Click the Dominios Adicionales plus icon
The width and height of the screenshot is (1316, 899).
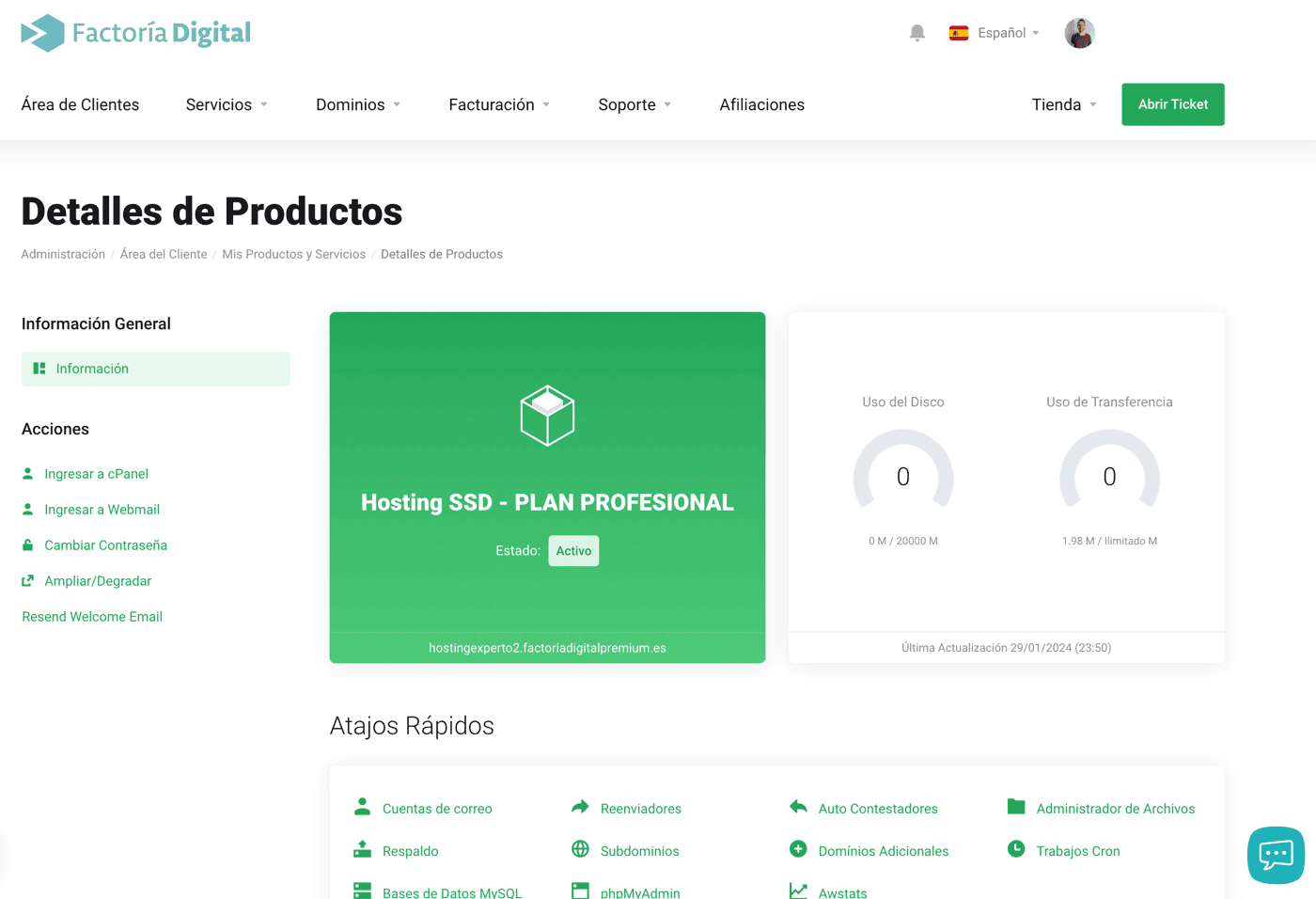(798, 849)
